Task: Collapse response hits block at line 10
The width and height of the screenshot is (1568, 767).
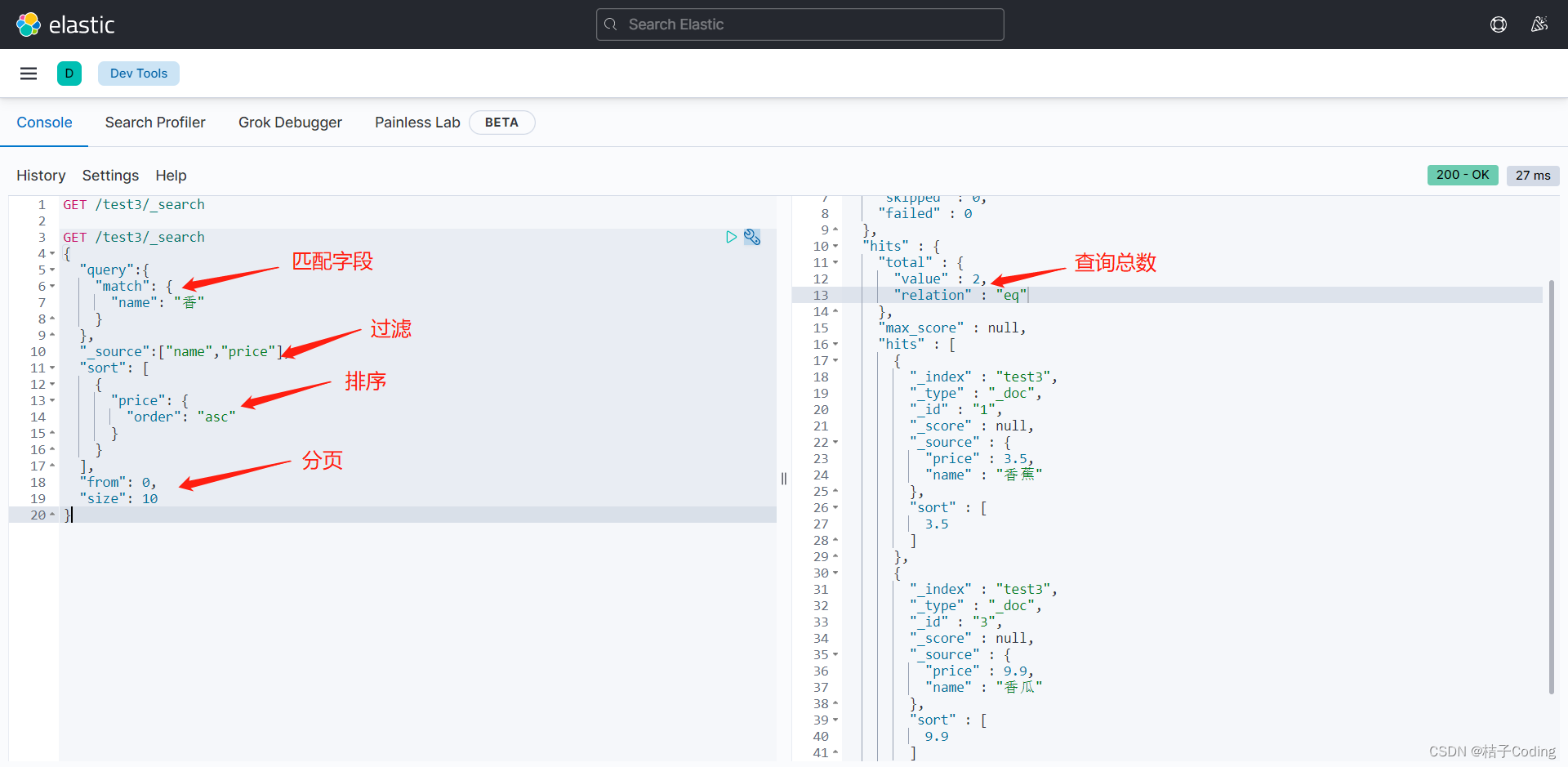Action: 835,247
